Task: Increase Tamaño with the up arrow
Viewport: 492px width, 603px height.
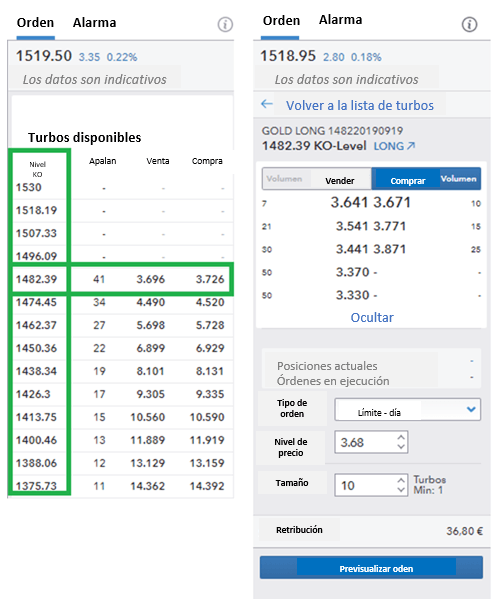Action: pos(401,480)
